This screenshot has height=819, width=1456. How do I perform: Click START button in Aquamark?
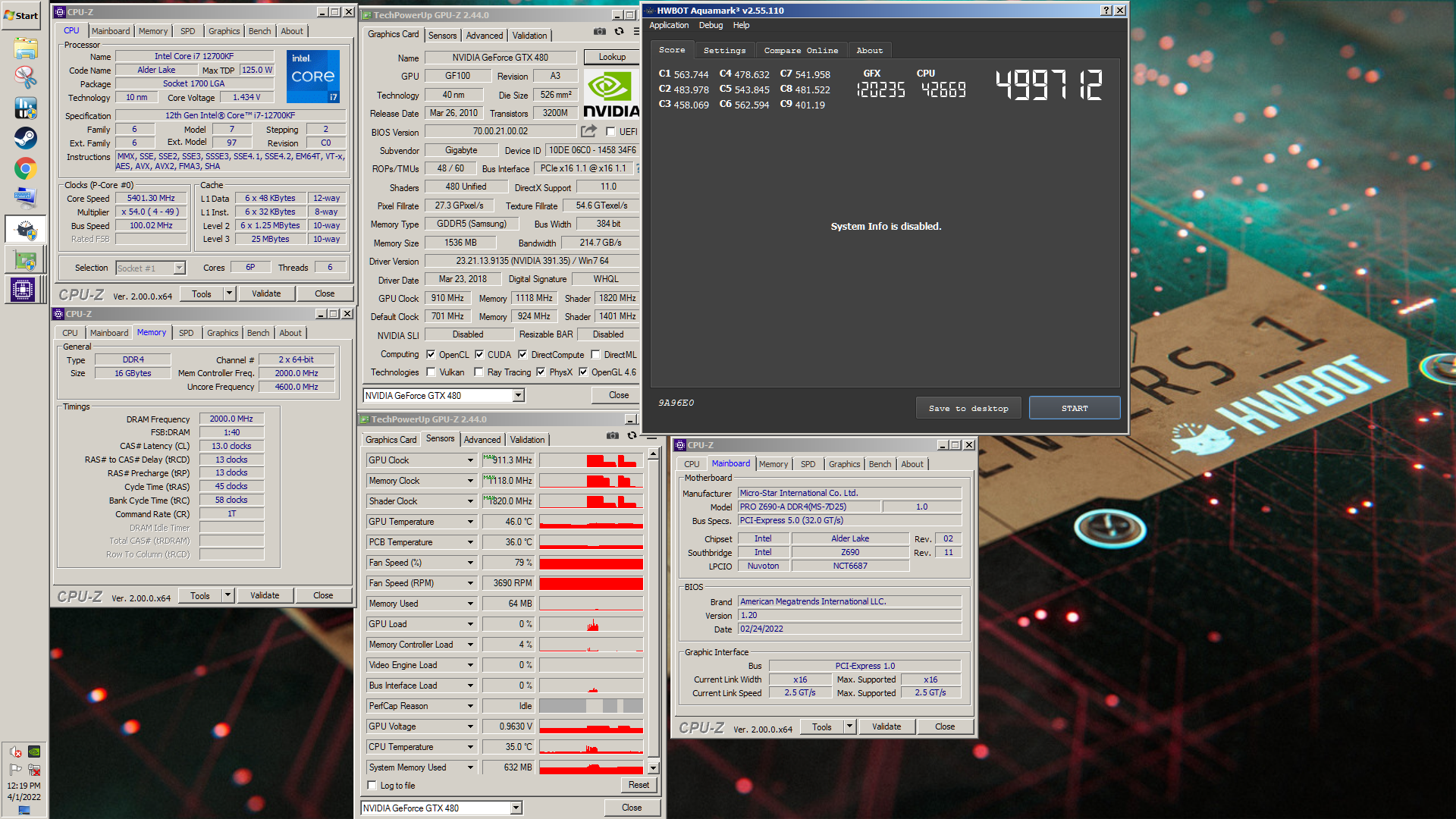(x=1075, y=408)
